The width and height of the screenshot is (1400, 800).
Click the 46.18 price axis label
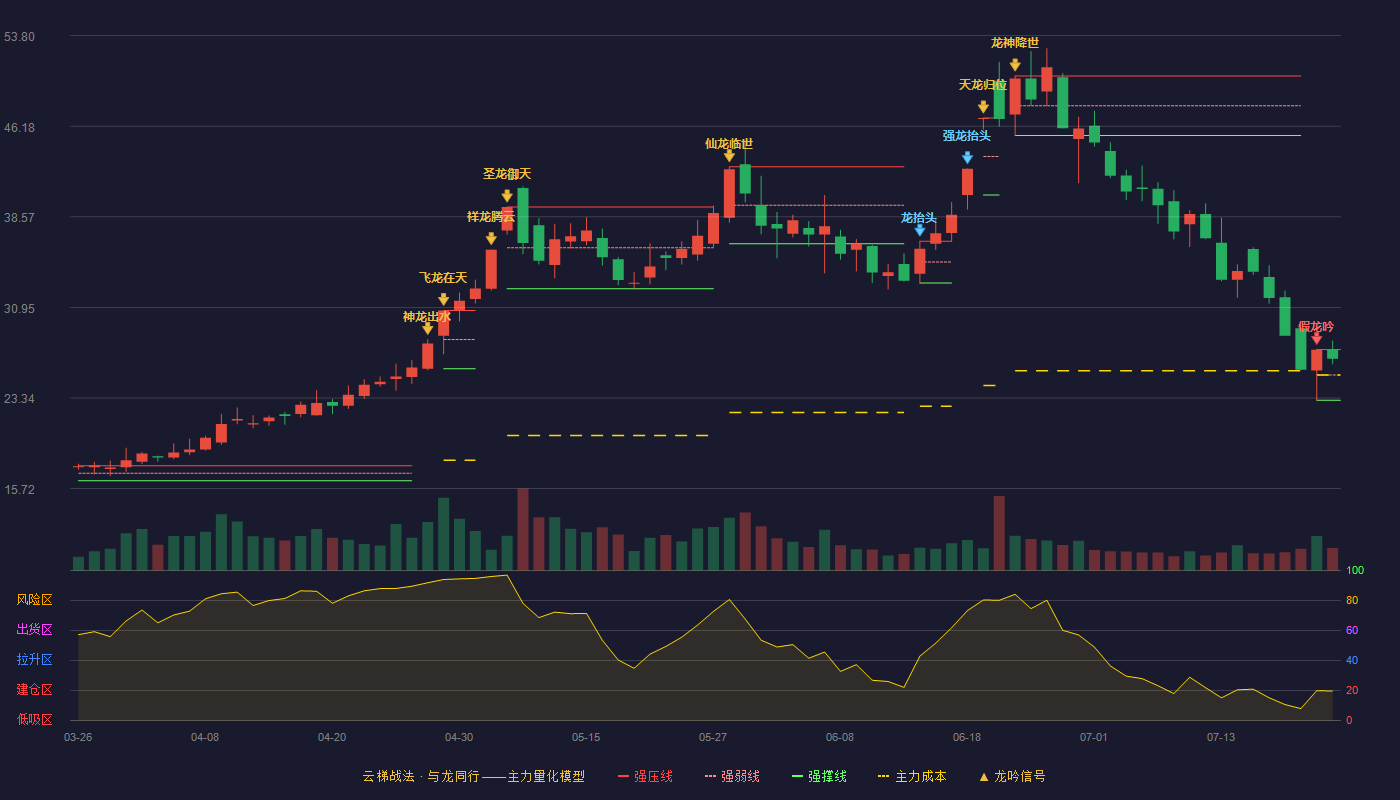19,127
